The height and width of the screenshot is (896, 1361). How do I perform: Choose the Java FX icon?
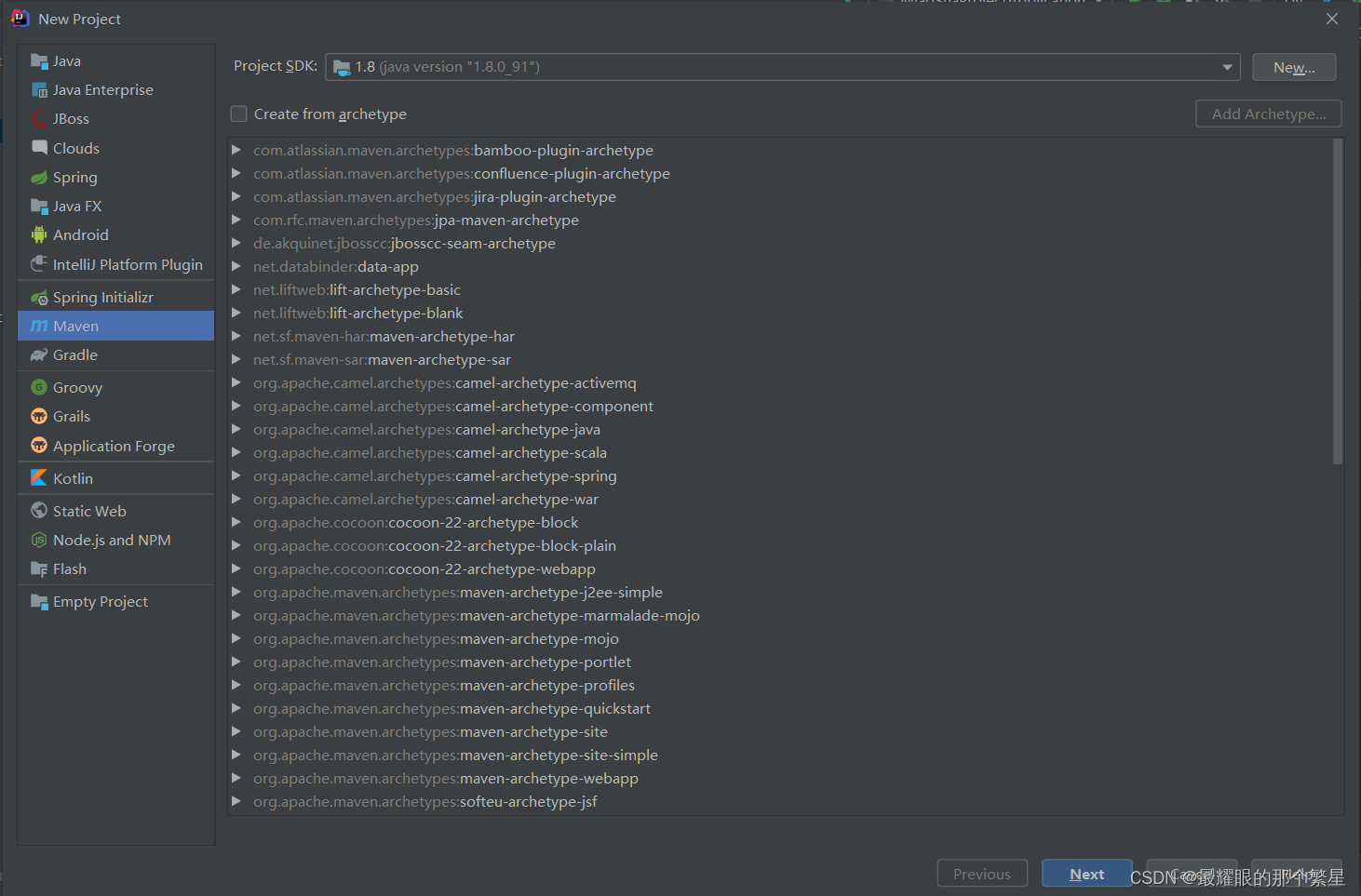tap(39, 207)
